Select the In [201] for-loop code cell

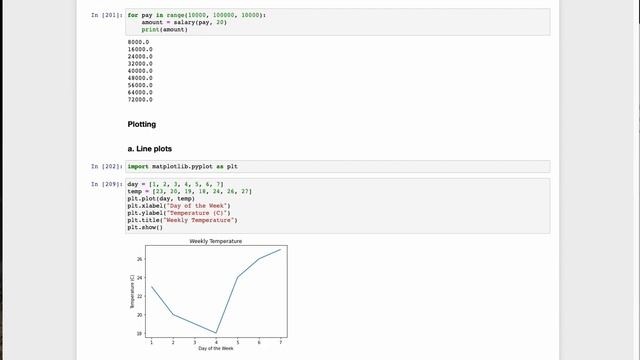pos(338,22)
